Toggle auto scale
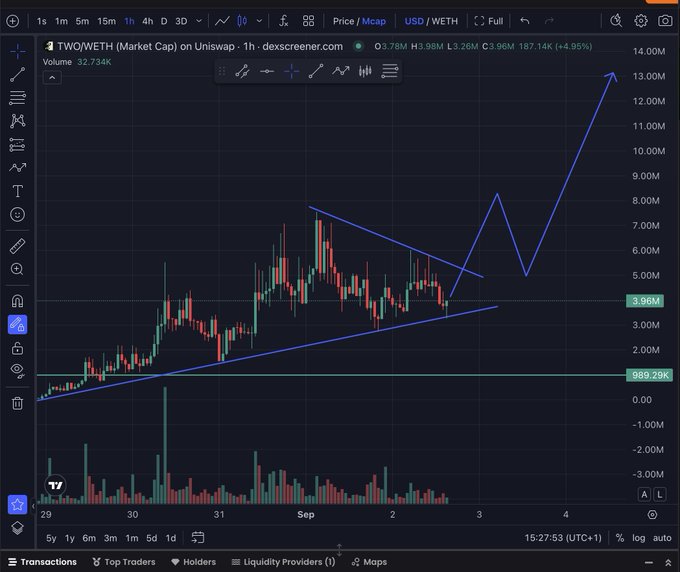The height and width of the screenshot is (572, 680). point(662,538)
